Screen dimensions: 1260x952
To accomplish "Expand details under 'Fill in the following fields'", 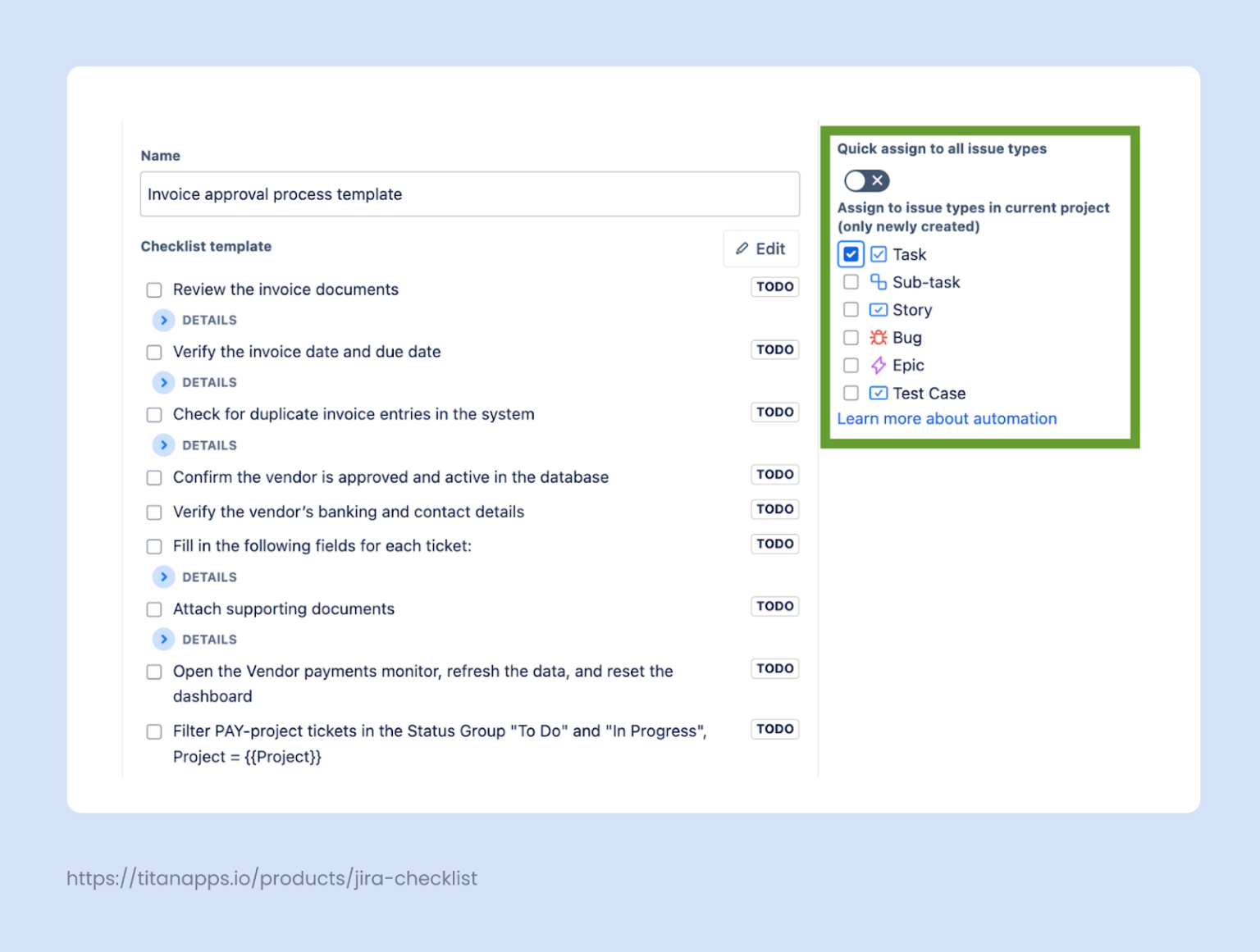I will [x=164, y=577].
